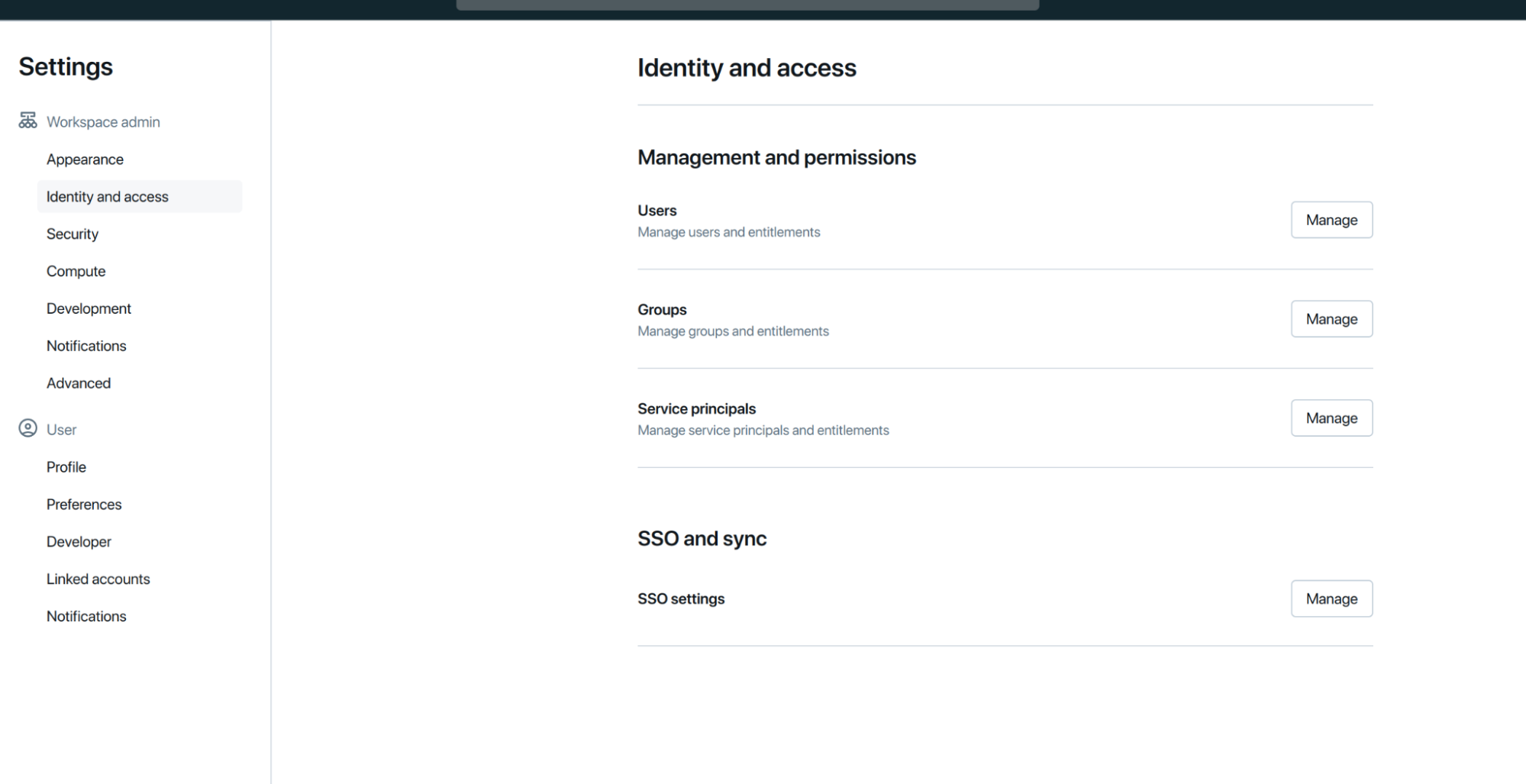The width and height of the screenshot is (1526, 784).
Task: Open Appearance settings
Action: (x=85, y=160)
